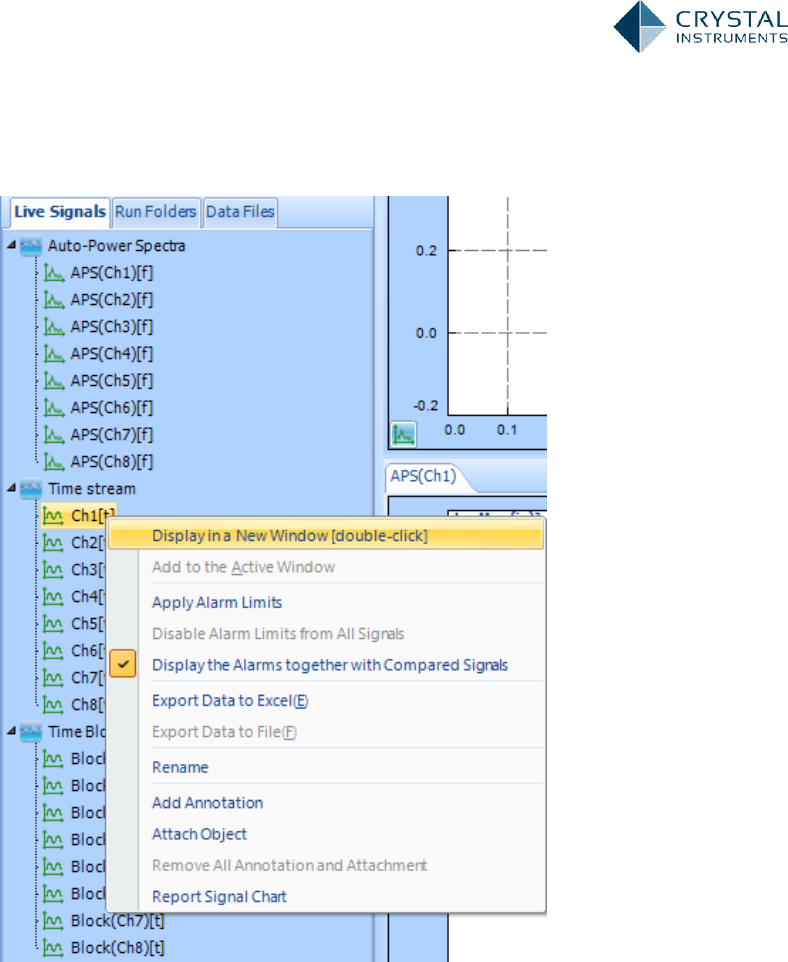Select APS(Ch4)[f] label in the tree
The height and width of the screenshot is (962, 788).
(112, 354)
